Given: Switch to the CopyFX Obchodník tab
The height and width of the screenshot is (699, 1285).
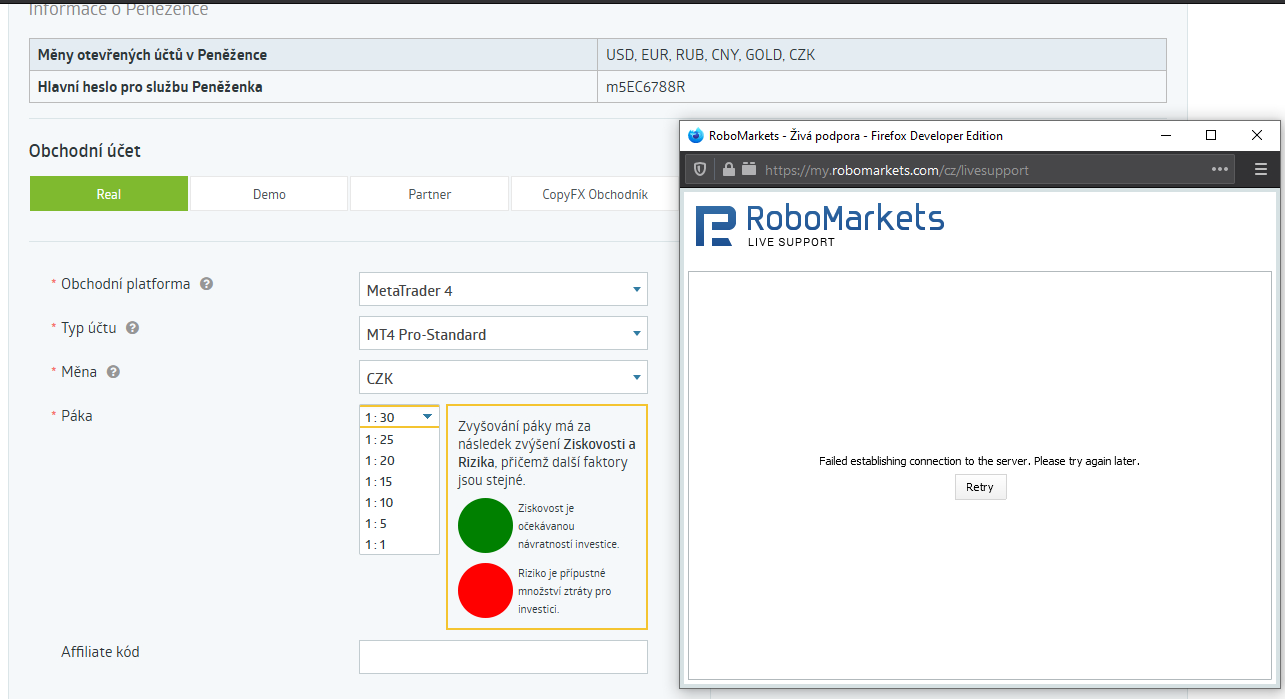Looking at the screenshot, I should [x=595, y=194].
